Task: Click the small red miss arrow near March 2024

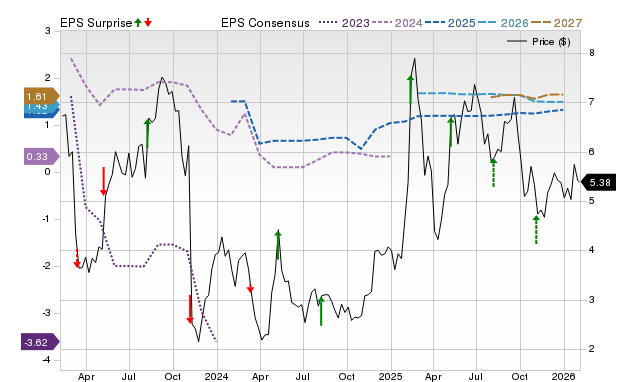Action: [x=250, y=289]
